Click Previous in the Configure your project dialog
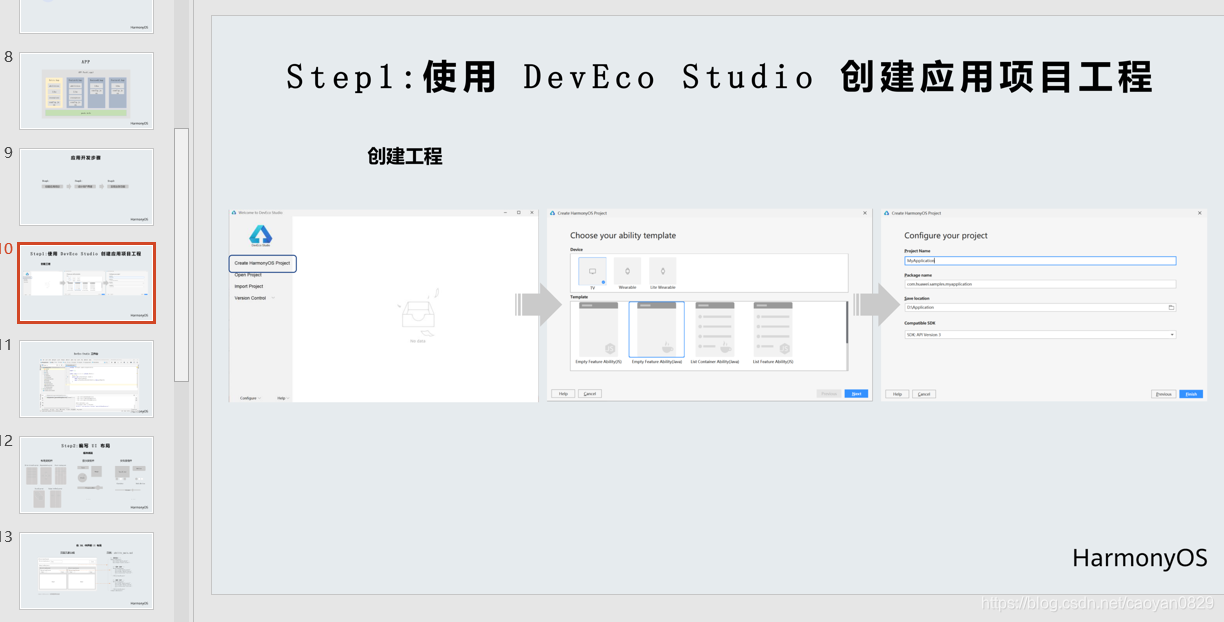The height and width of the screenshot is (622, 1224). coord(1163,394)
